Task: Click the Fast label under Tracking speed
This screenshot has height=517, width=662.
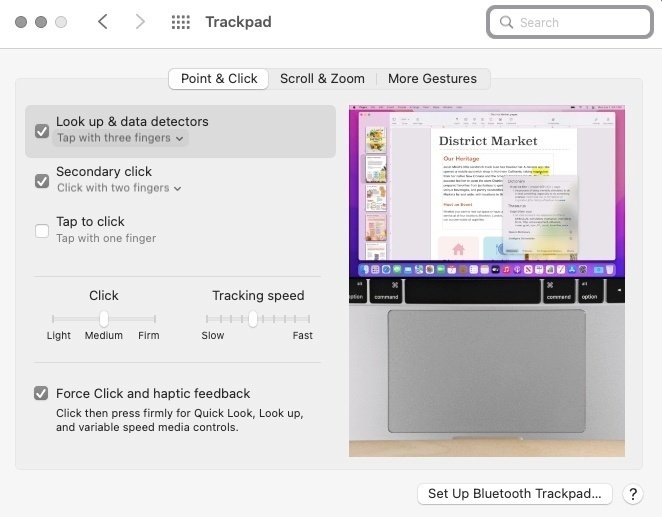Action: (302, 336)
